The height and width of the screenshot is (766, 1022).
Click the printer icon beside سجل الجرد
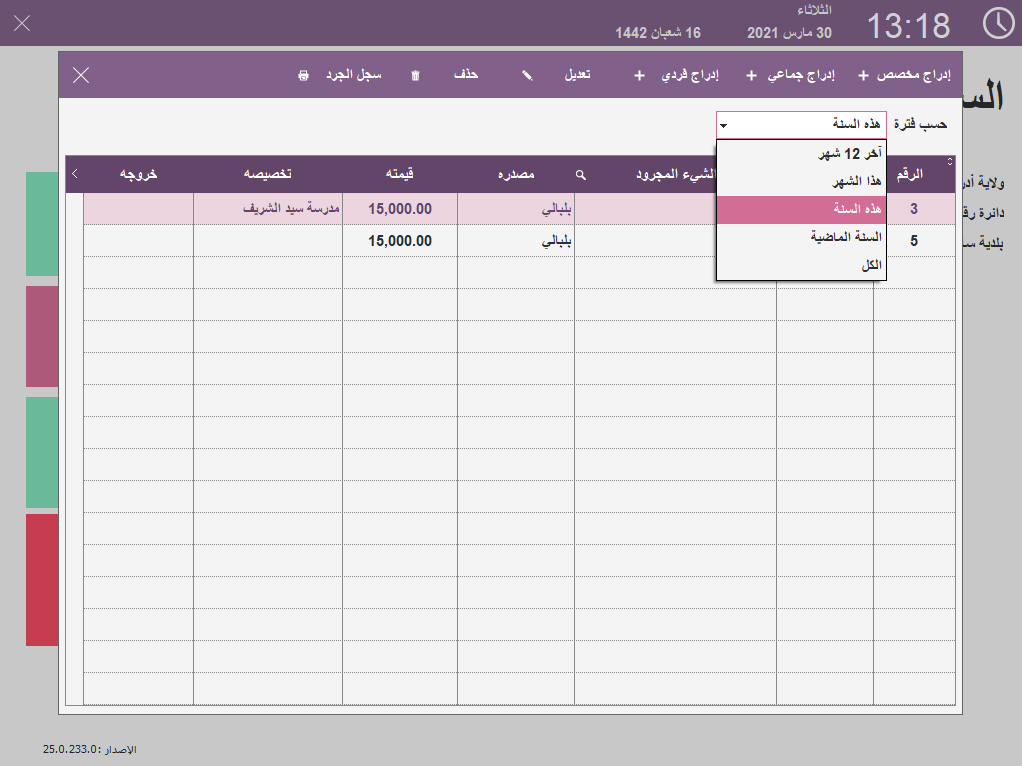tap(304, 75)
